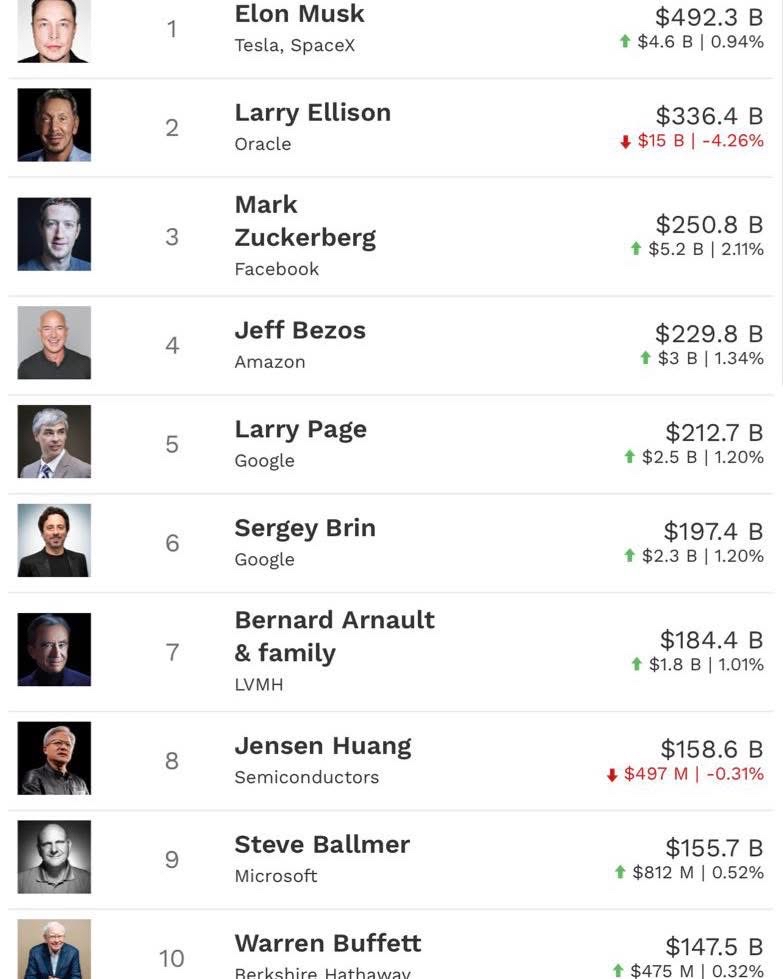Image resolution: width=783 pixels, height=979 pixels.
Task: Click the green up arrow beside $4.6 B
Action: [625, 42]
